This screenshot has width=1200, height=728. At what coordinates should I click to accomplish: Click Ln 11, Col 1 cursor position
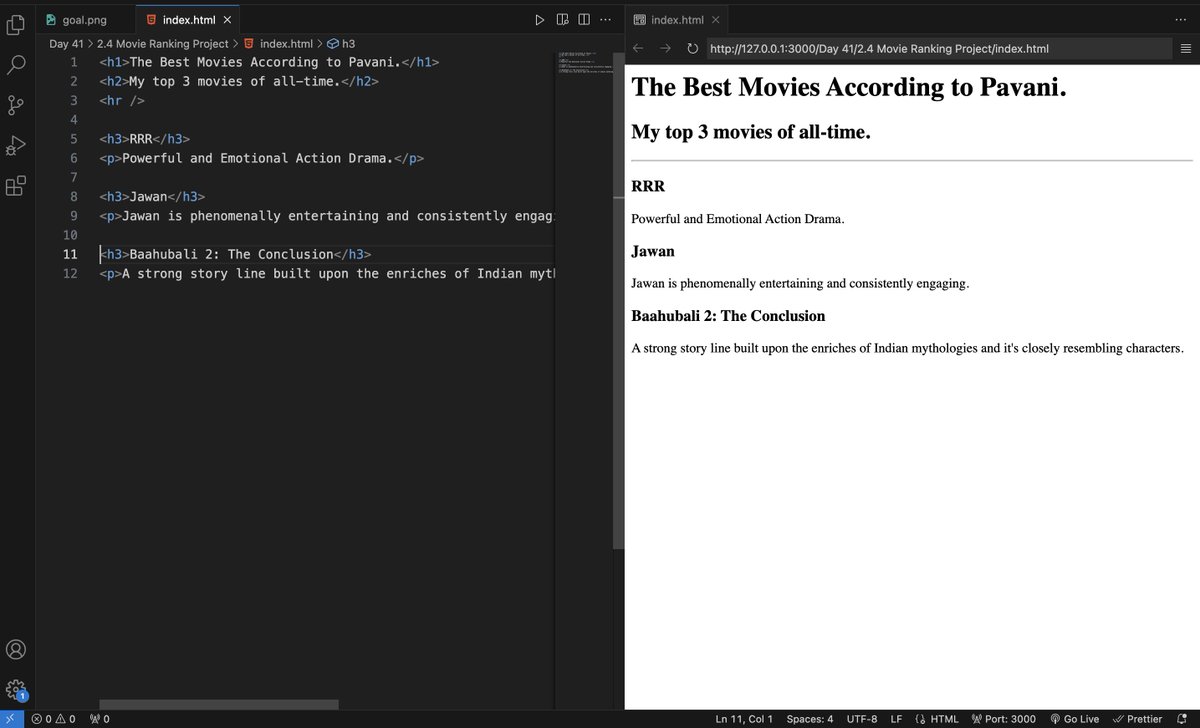click(744, 718)
